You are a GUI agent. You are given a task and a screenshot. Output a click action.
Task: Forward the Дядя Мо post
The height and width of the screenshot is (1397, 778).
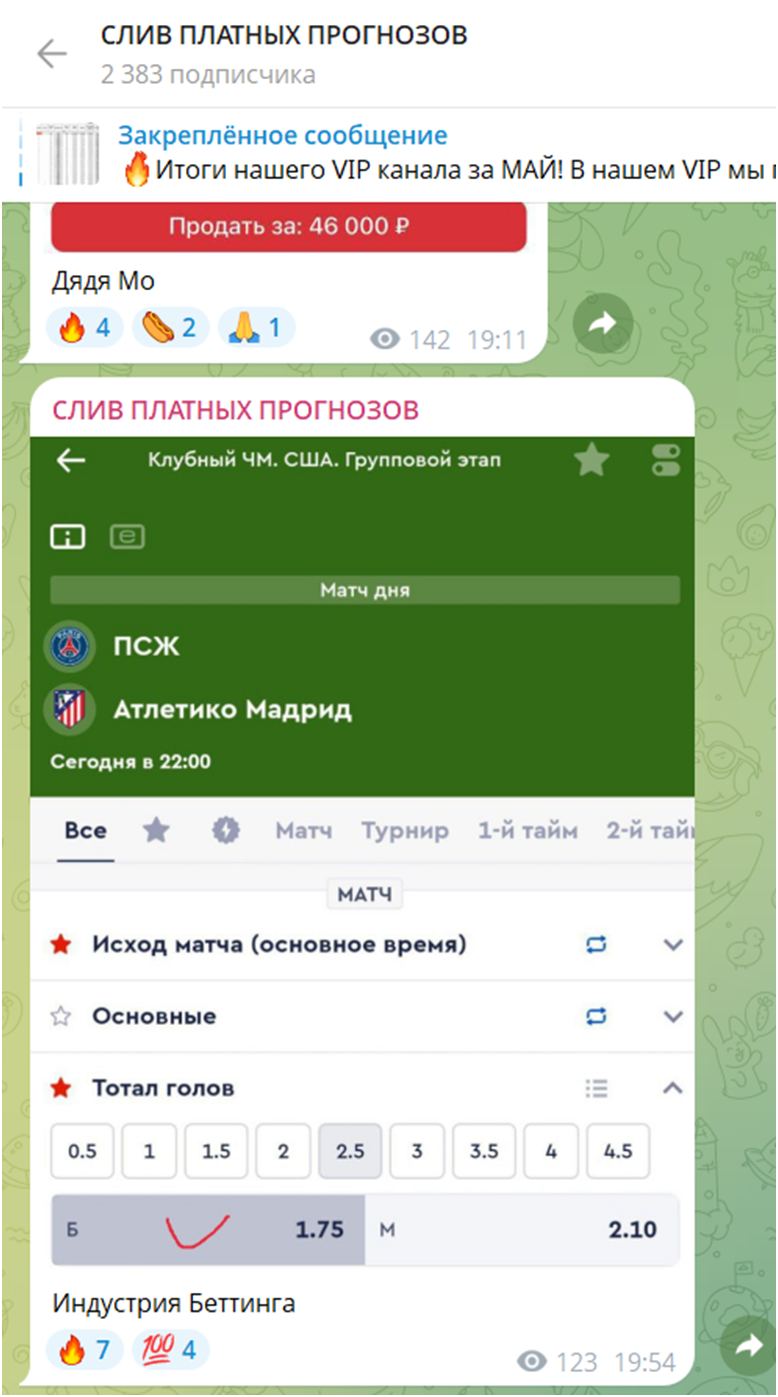tap(603, 323)
